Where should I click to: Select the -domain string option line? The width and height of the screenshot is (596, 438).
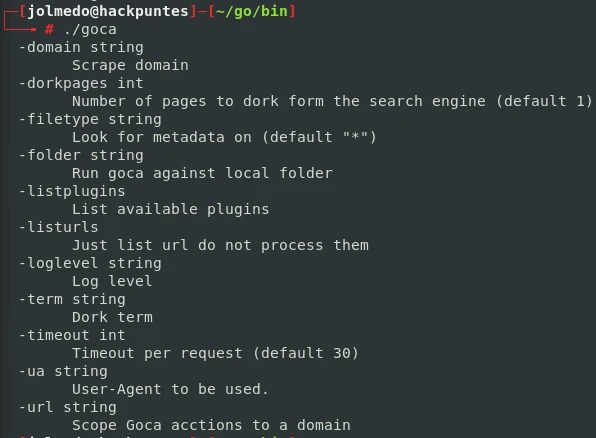81,48
